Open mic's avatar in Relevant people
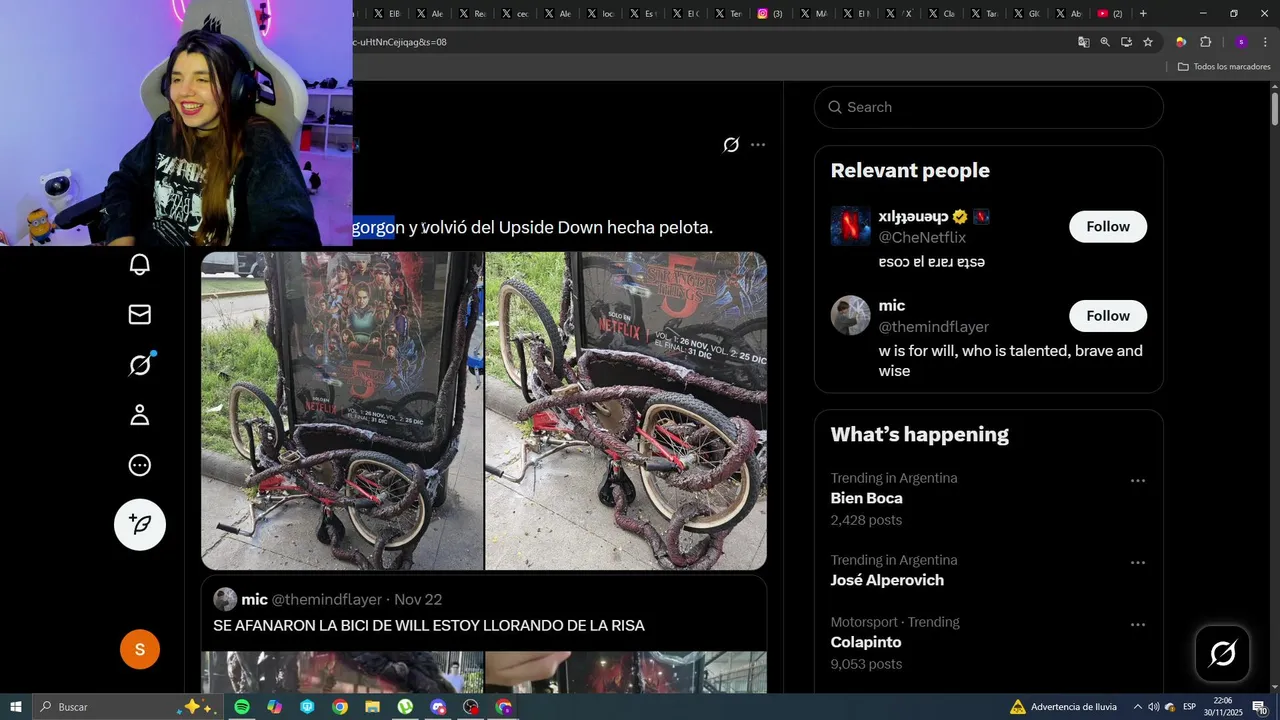 [x=850, y=316]
